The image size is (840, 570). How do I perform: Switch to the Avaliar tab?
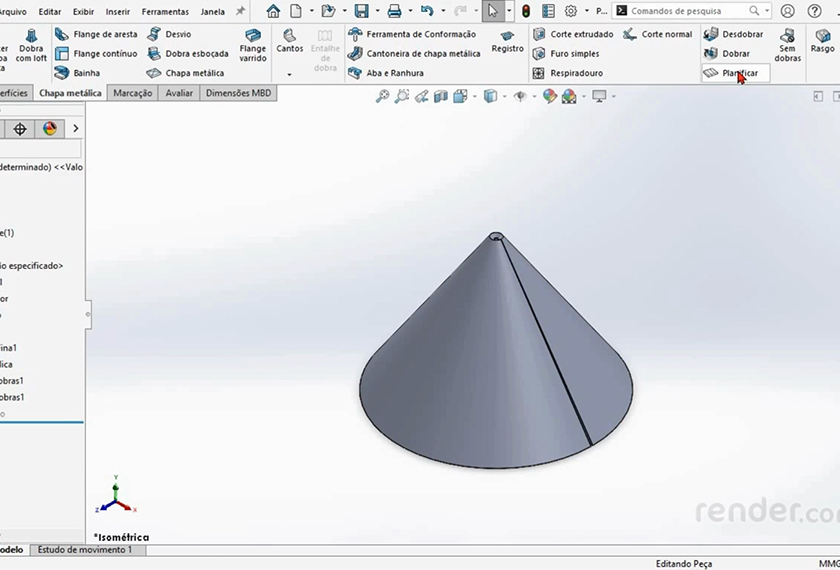[x=179, y=93]
